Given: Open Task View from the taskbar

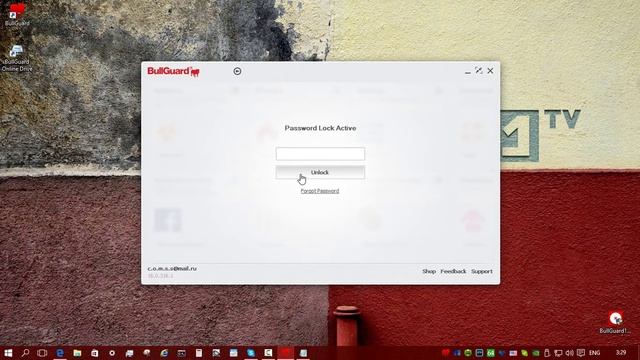Looking at the screenshot, I should (x=42, y=353).
